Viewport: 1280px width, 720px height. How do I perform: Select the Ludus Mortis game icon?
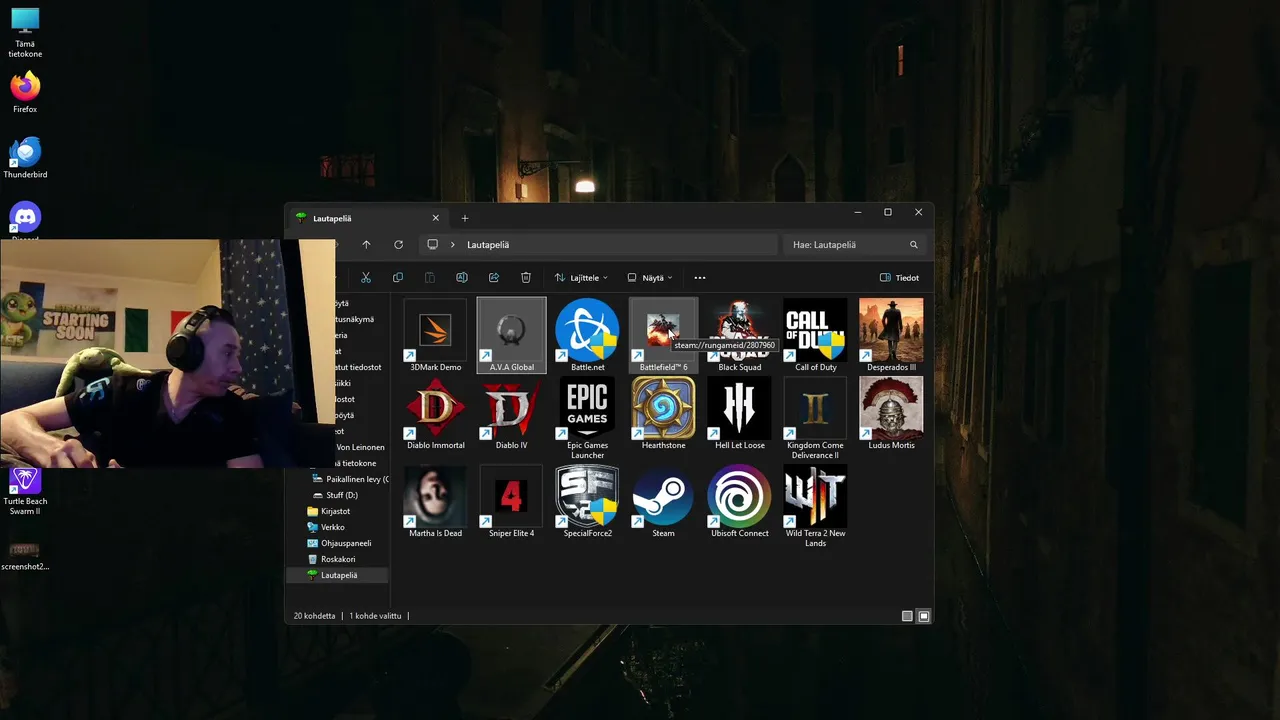[x=891, y=413]
